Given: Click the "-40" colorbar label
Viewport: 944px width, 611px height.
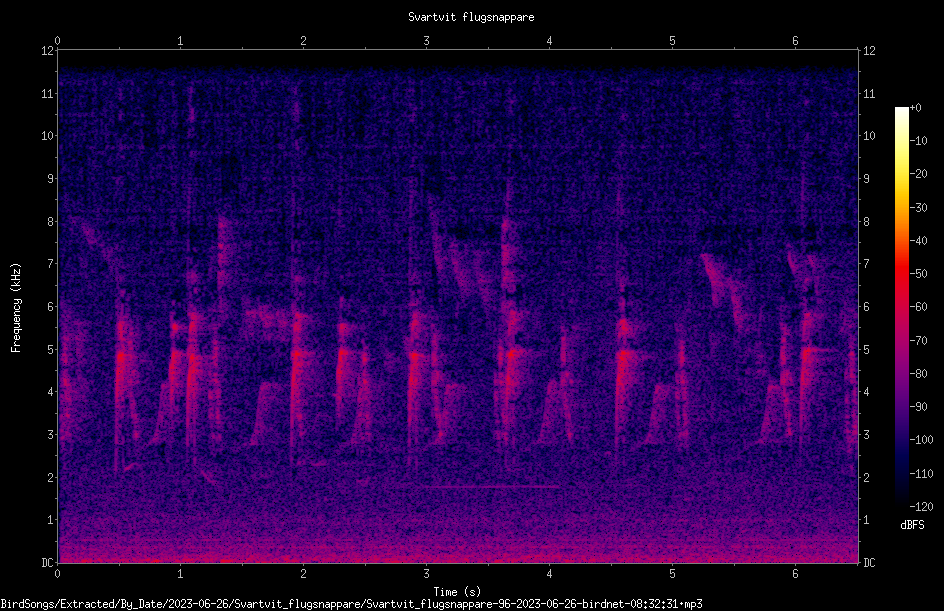Looking at the screenshot, I should tap(918, 241).
